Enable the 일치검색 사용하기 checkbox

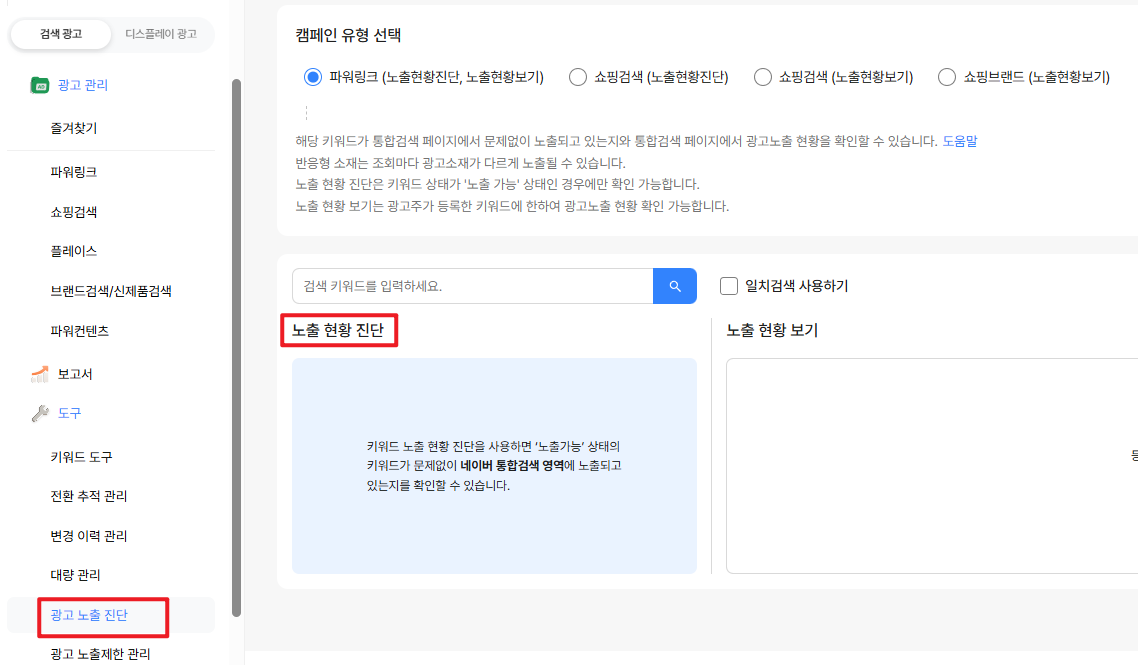click(729, 286)
